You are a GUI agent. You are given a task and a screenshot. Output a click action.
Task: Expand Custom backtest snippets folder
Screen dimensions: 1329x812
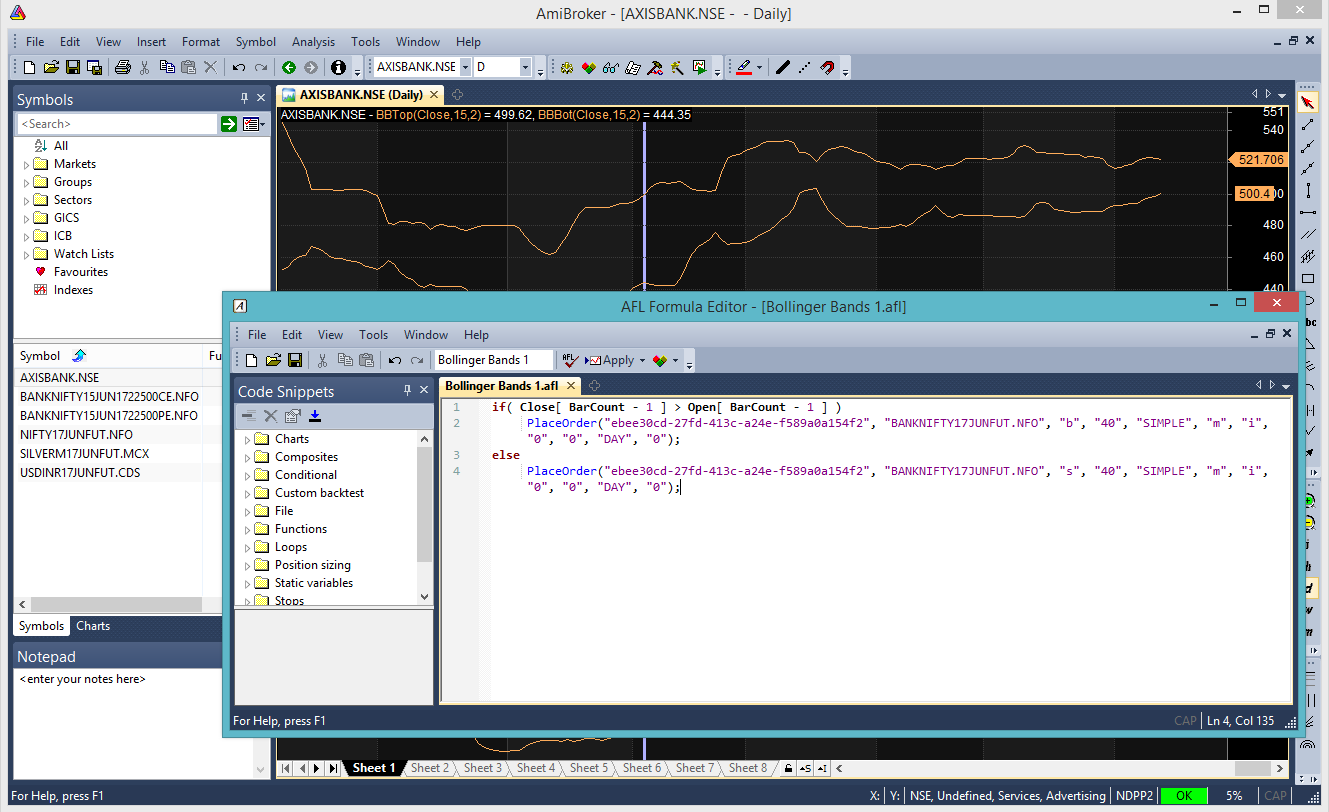click(247, 493)
